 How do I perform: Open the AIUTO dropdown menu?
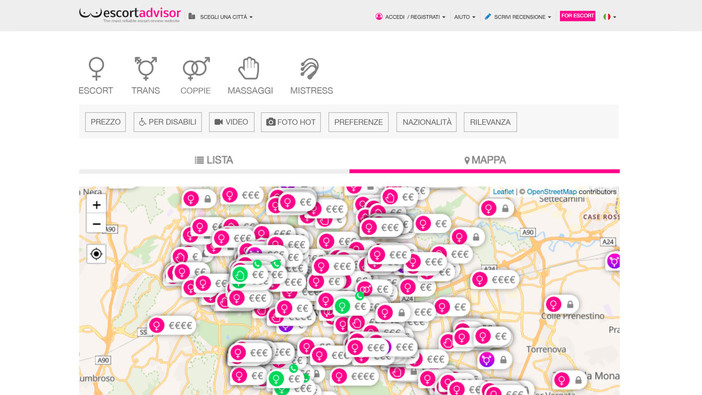click(464, 17)
